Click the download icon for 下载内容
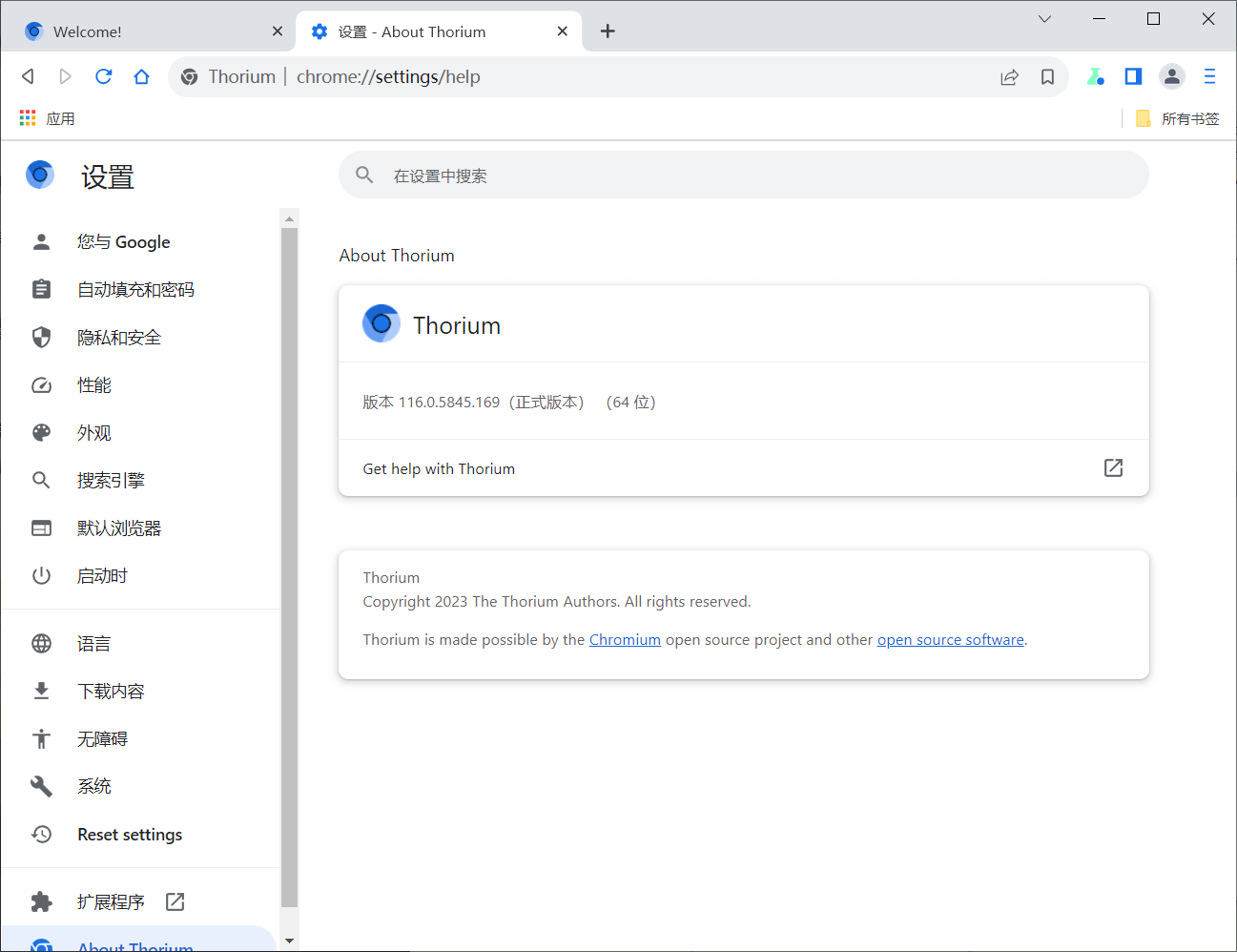The width and height of the screenshot is (1237, 952). 41,692
